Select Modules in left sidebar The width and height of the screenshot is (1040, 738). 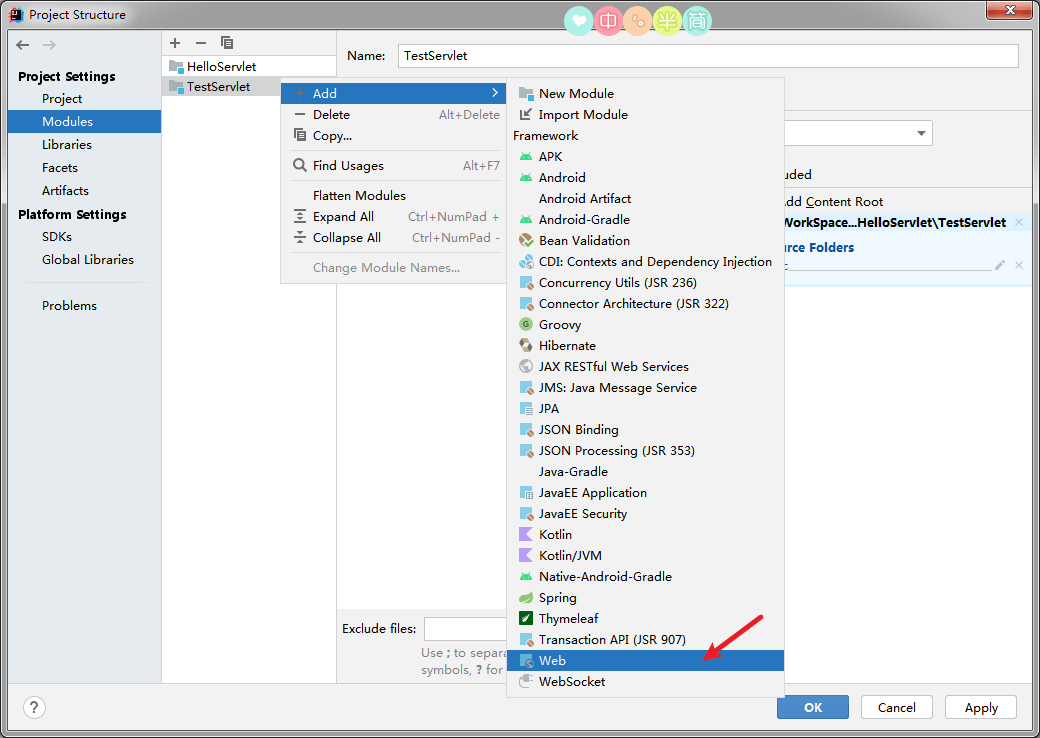[x=84, y=121]
